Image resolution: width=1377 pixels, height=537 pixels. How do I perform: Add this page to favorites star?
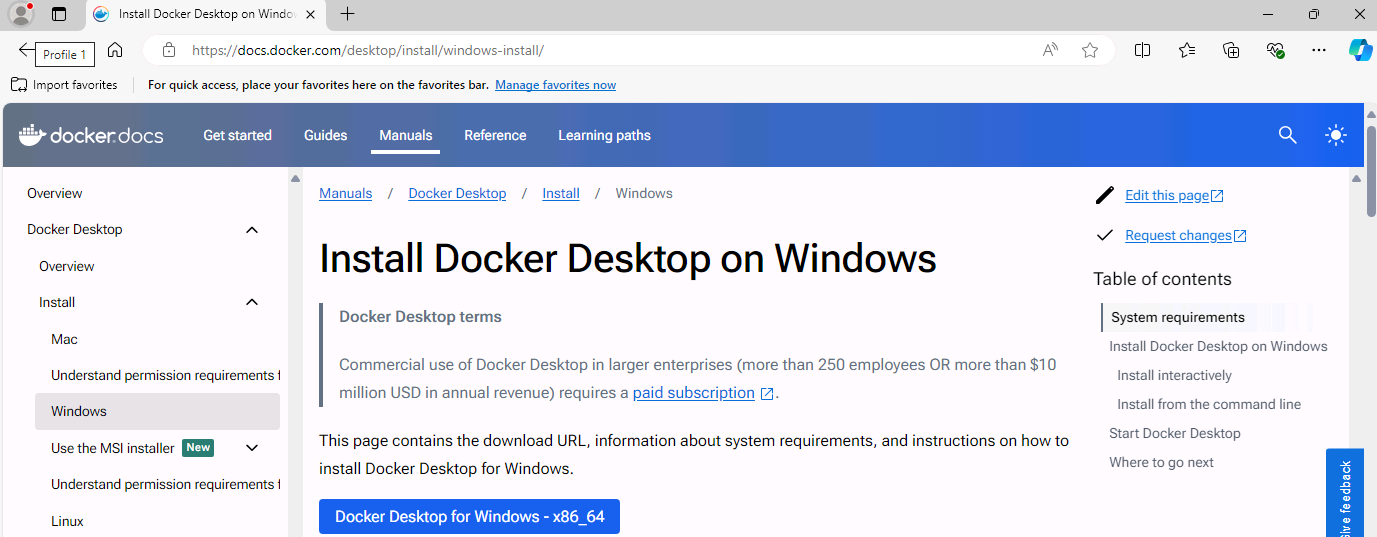pos(1090,50)
